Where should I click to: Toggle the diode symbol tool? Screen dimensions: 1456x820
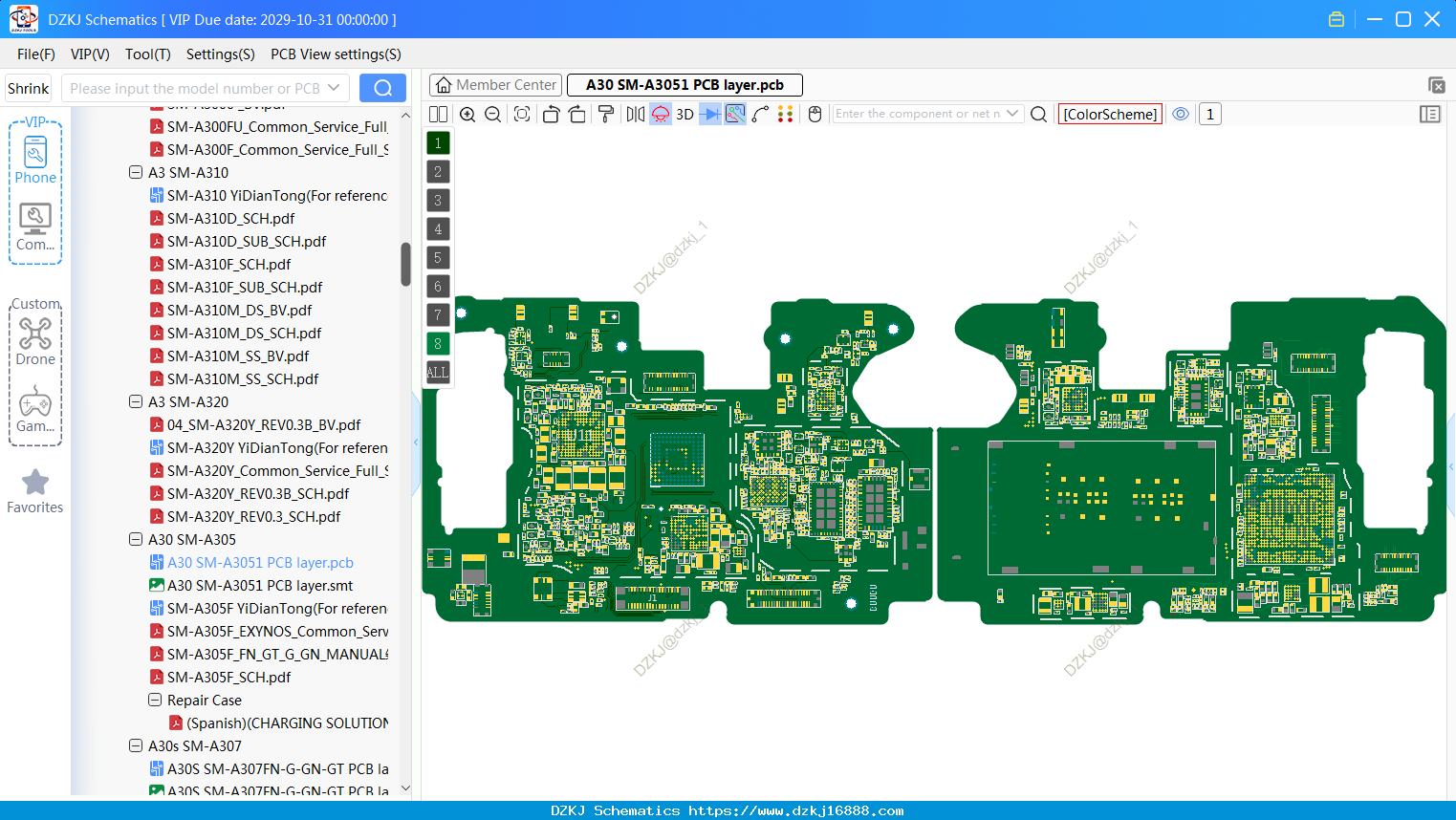710,115
